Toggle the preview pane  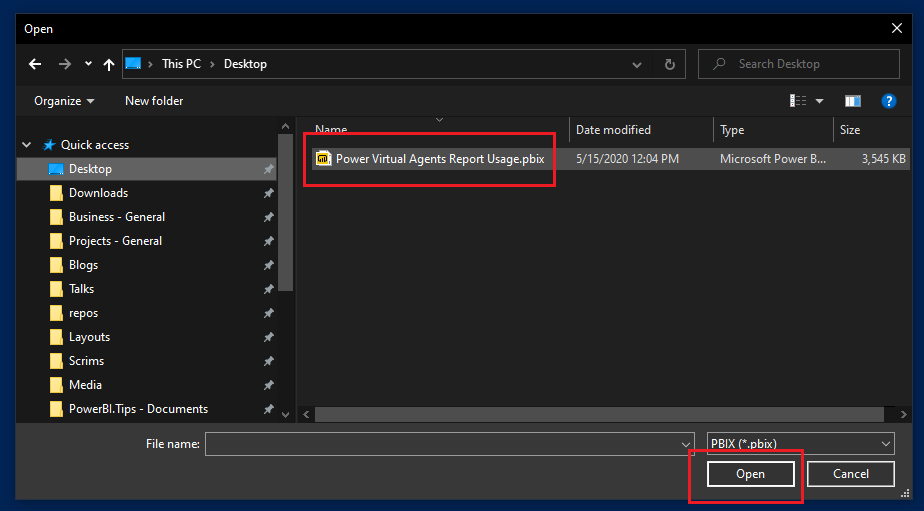tap(852, 101)
